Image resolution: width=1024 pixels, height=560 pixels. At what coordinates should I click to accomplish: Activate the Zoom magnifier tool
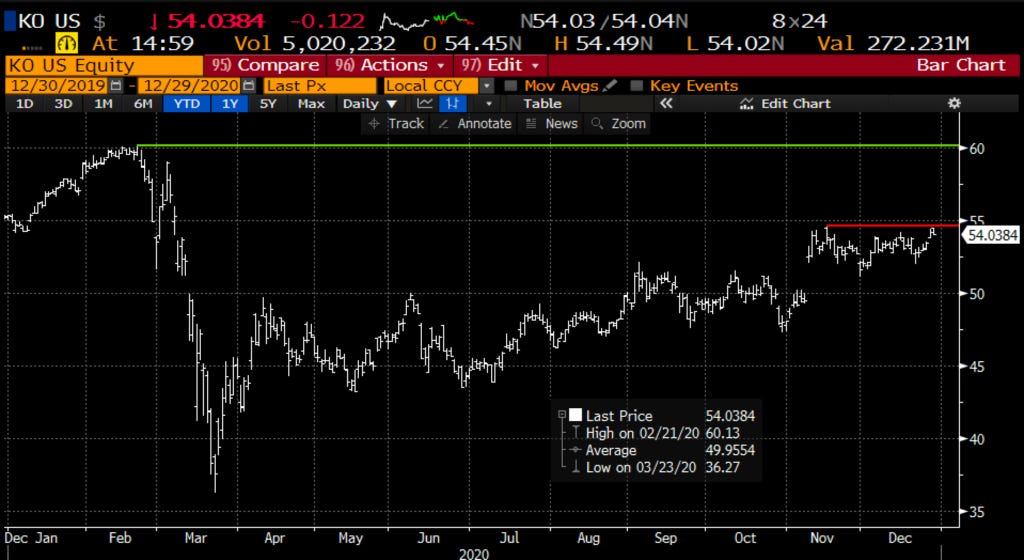pyautogui.click(x=618, y=123)
